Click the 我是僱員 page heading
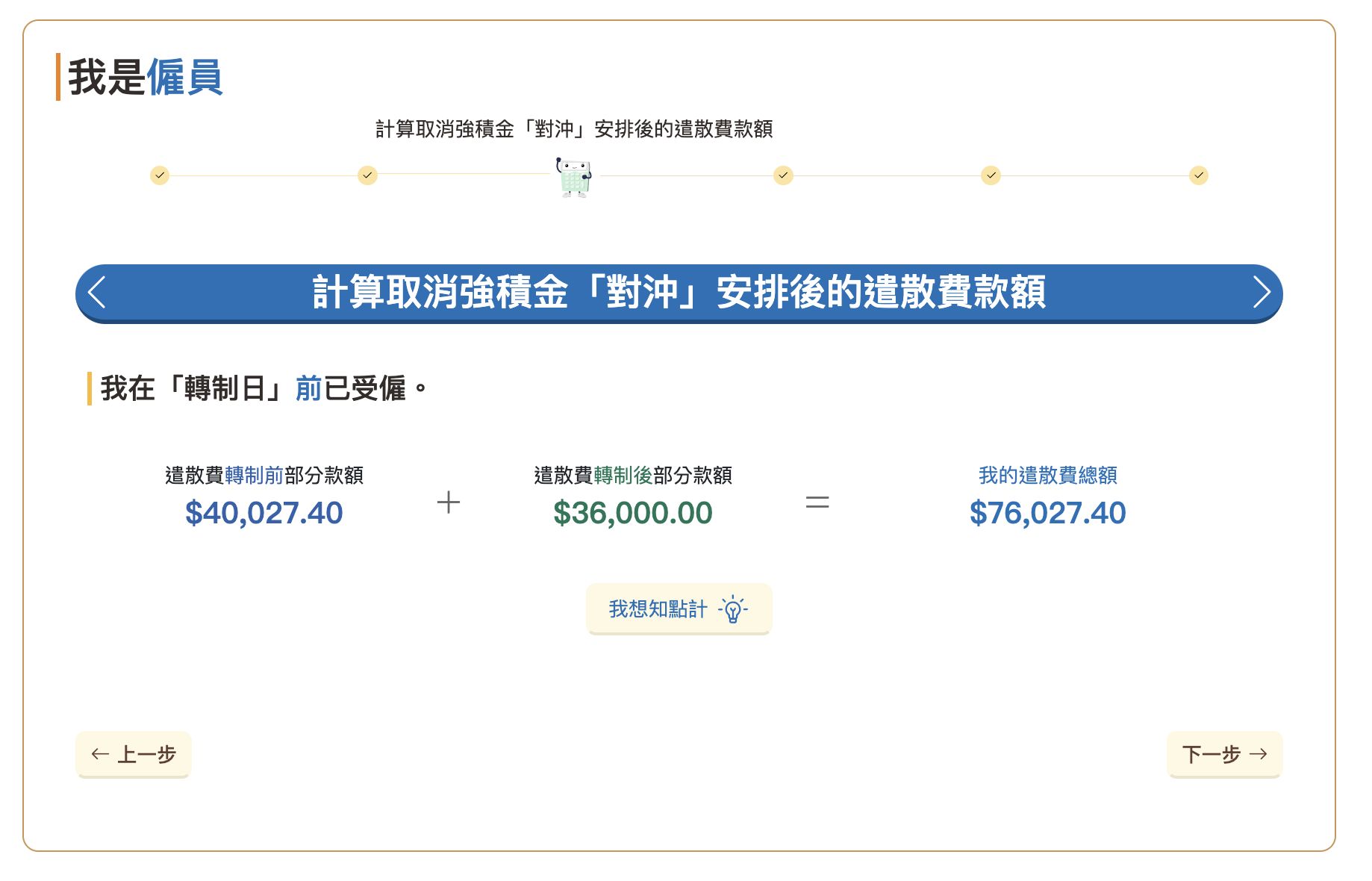Screen dimensions: 1372x881 [x=146, y=77]
